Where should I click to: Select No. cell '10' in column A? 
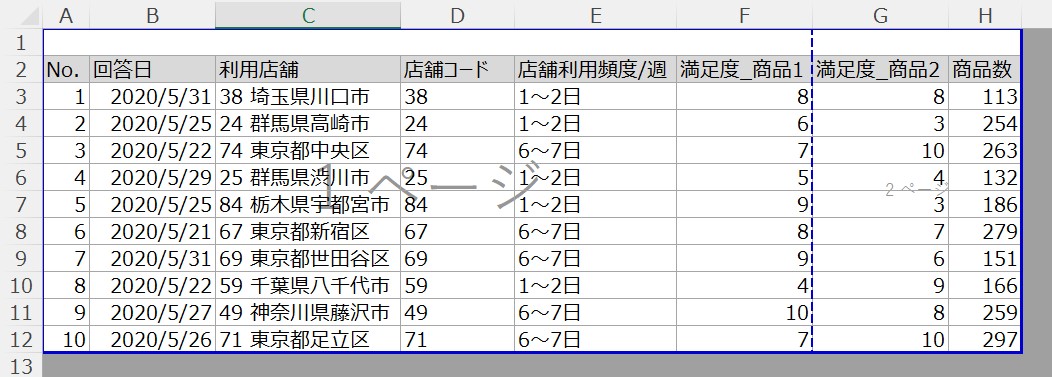tap(66, 339)
